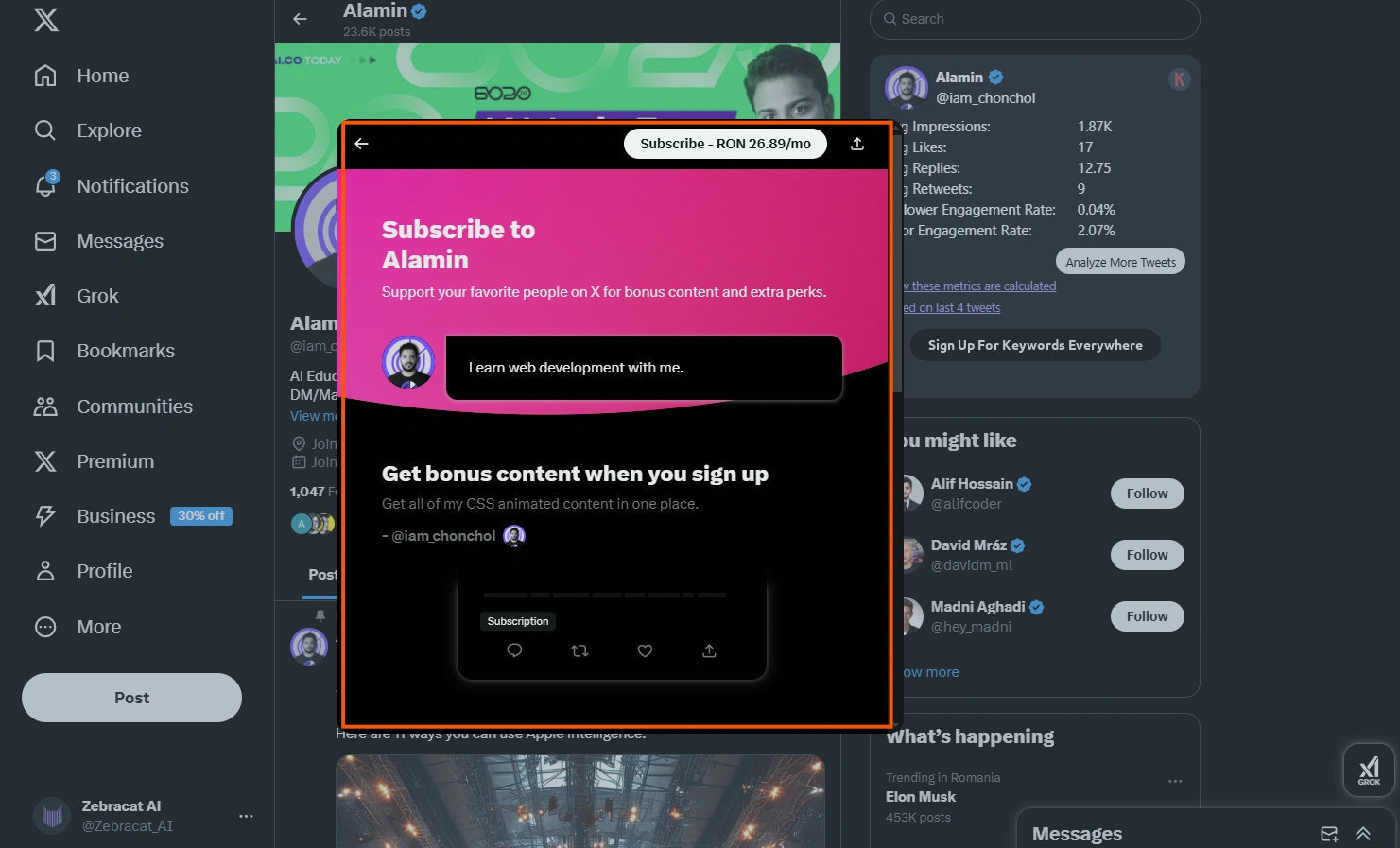Open Notifications with the bell icon
The height and width of the screenshot is (848, 1400).
tap(112, 186)
